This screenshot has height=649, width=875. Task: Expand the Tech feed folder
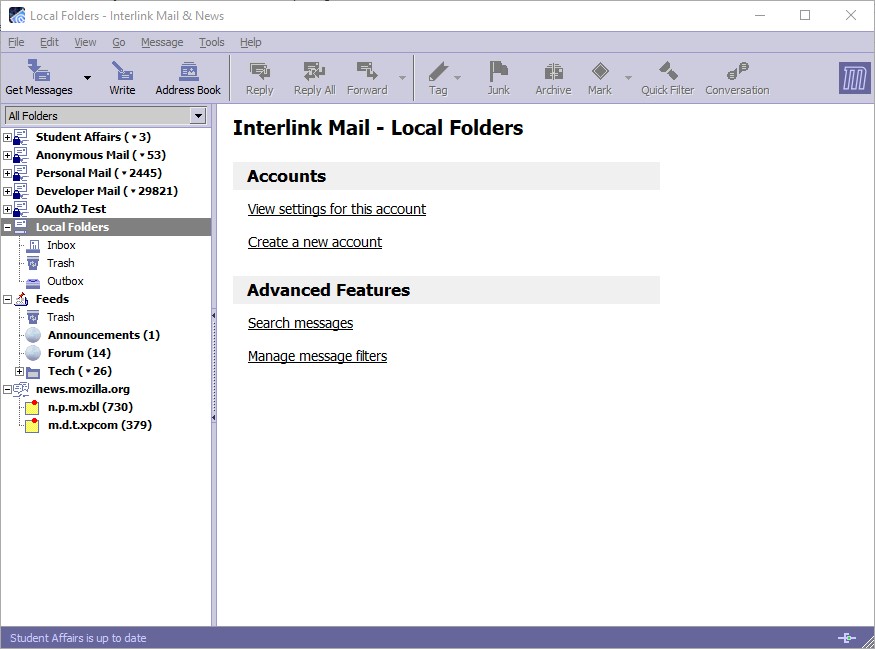19,371
